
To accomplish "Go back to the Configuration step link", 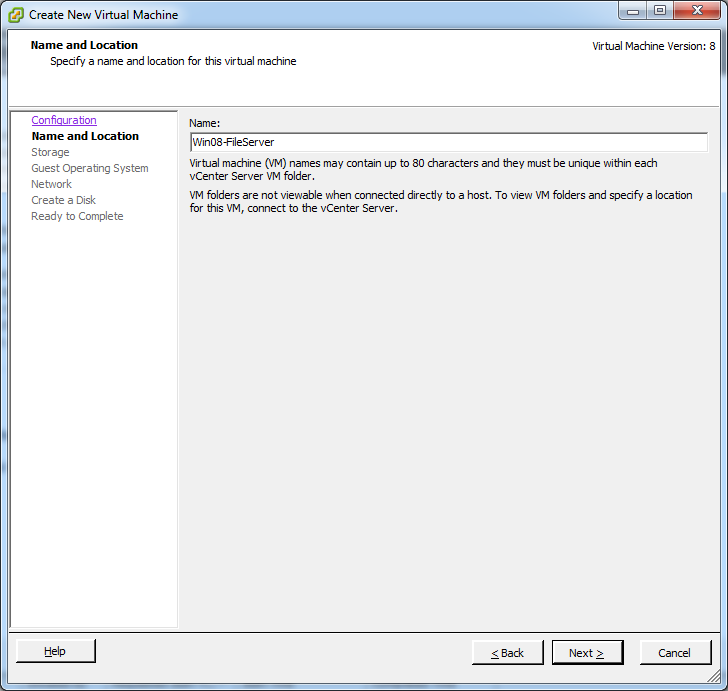I will 64,120.
